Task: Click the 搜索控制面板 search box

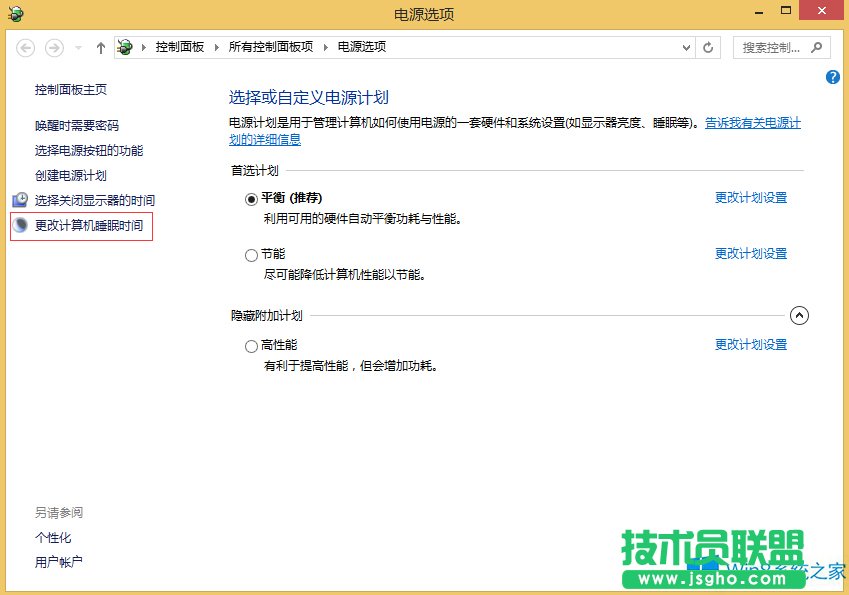Action: pos(774,47)
